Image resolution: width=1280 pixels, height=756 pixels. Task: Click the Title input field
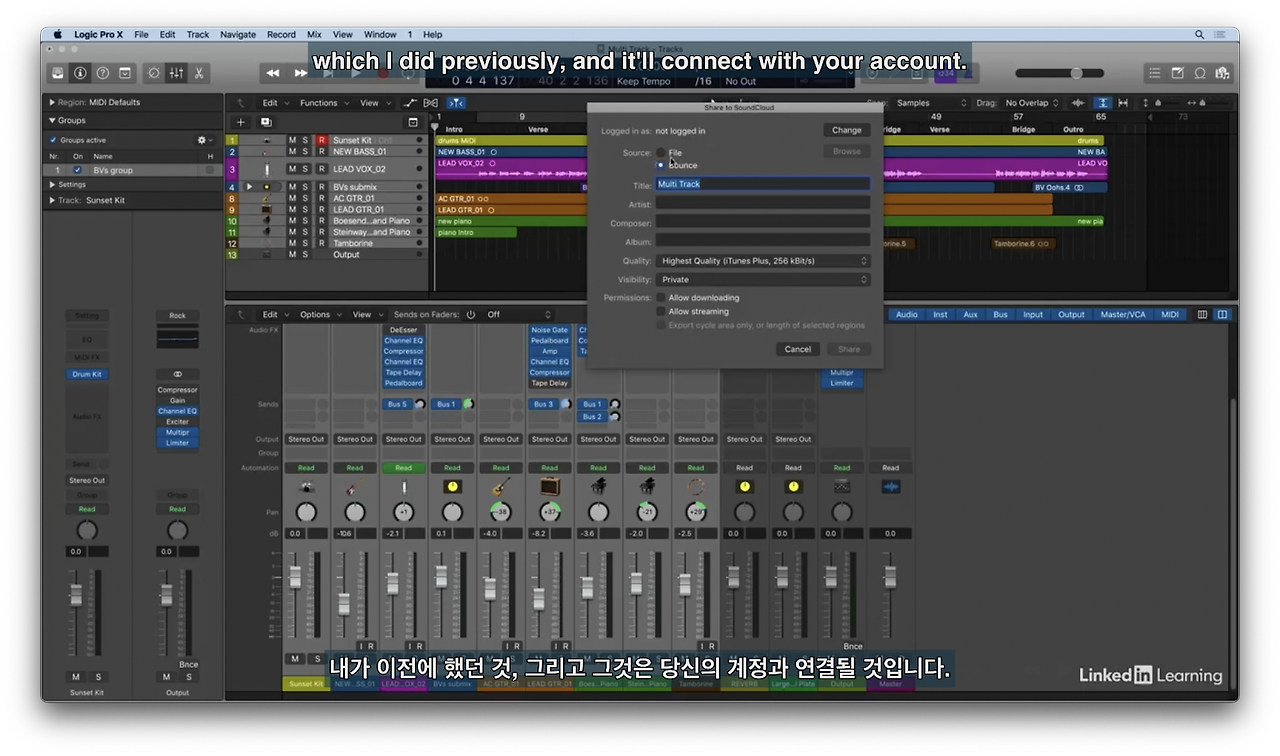[x=762, y=184]
